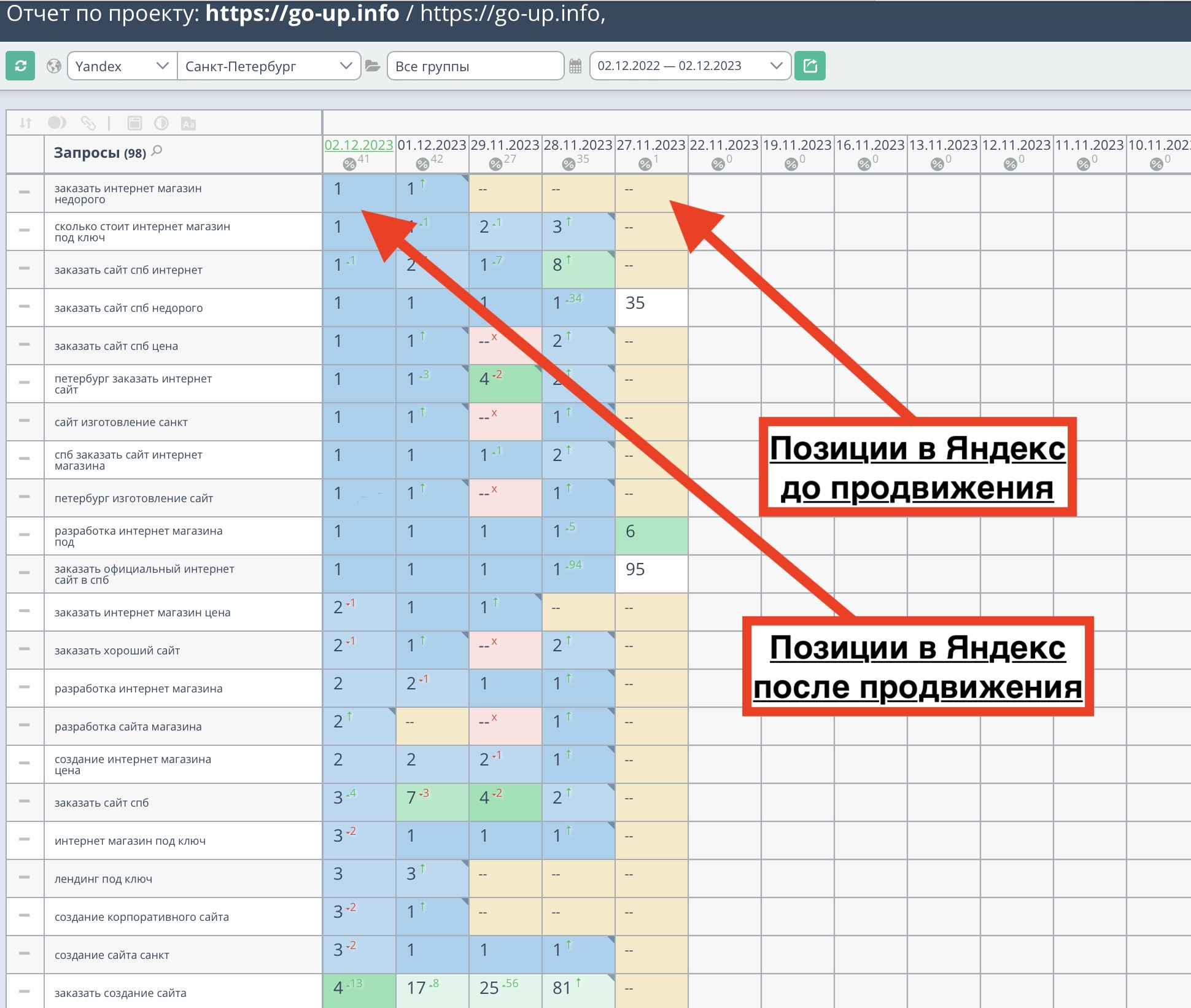Click the green refresh report button
This screenshot has height=1008, width=1191.
(20, 66)
